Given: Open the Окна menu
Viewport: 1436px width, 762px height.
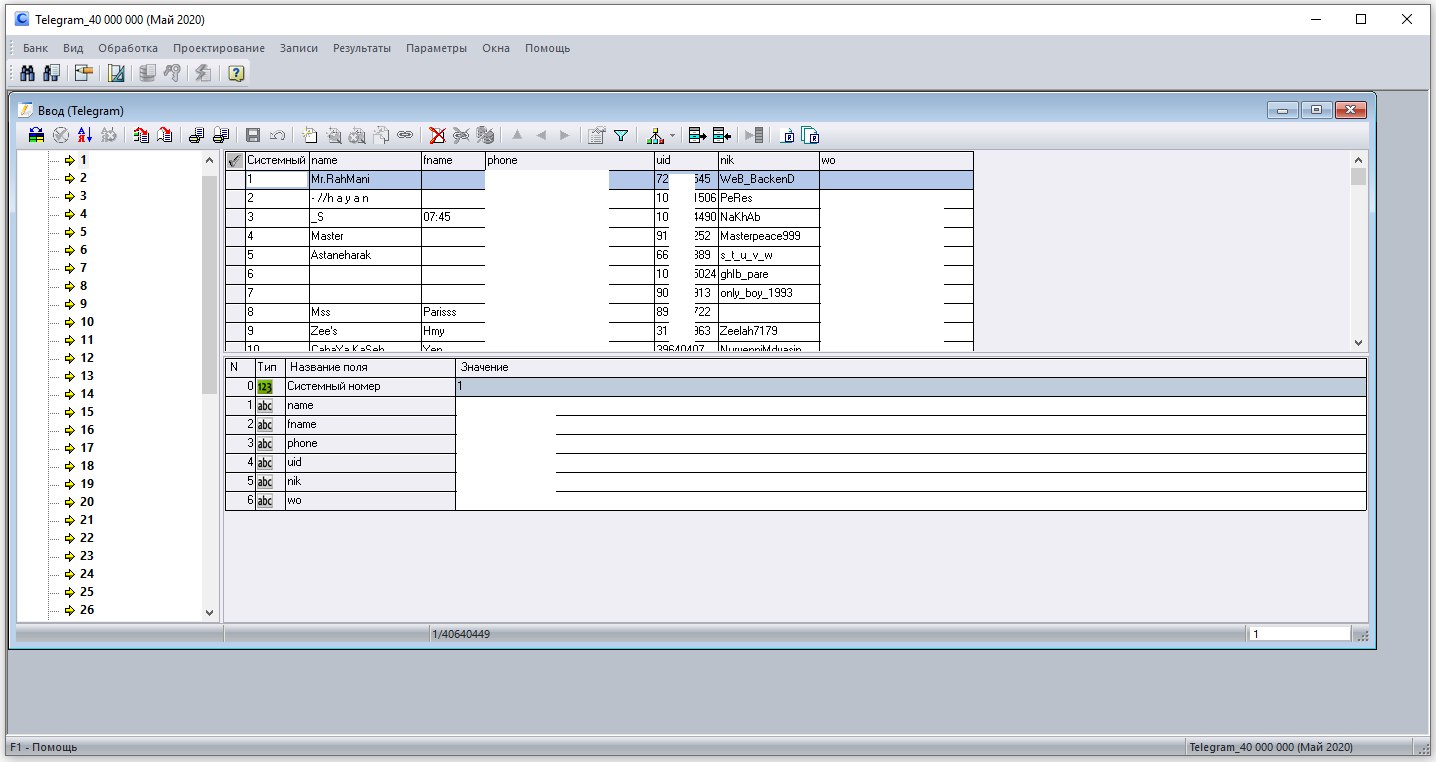Looking at the screenshot, I should pyautogui.click(x=496, y=48).
